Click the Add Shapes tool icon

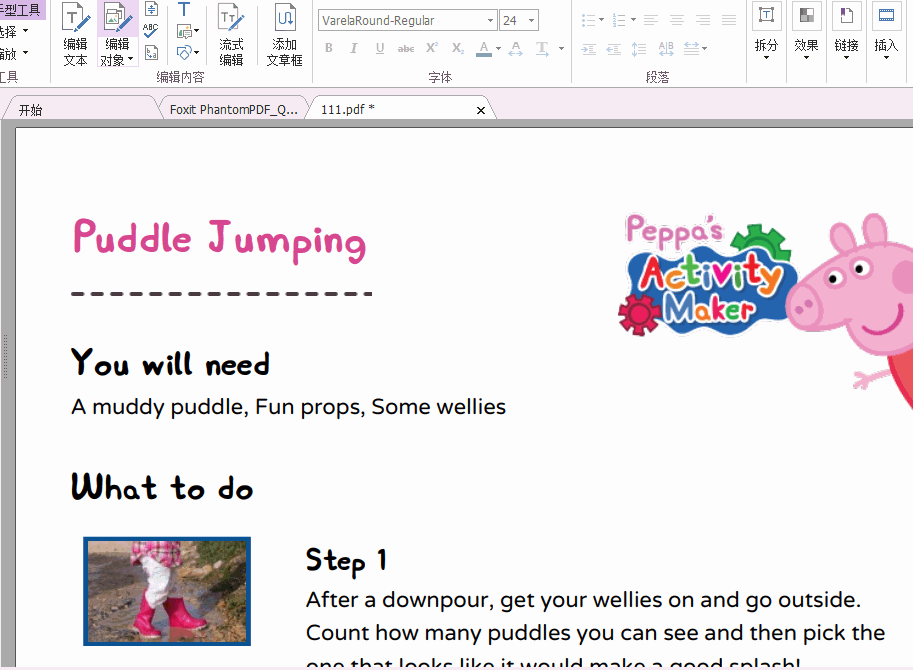click(184, 52)
